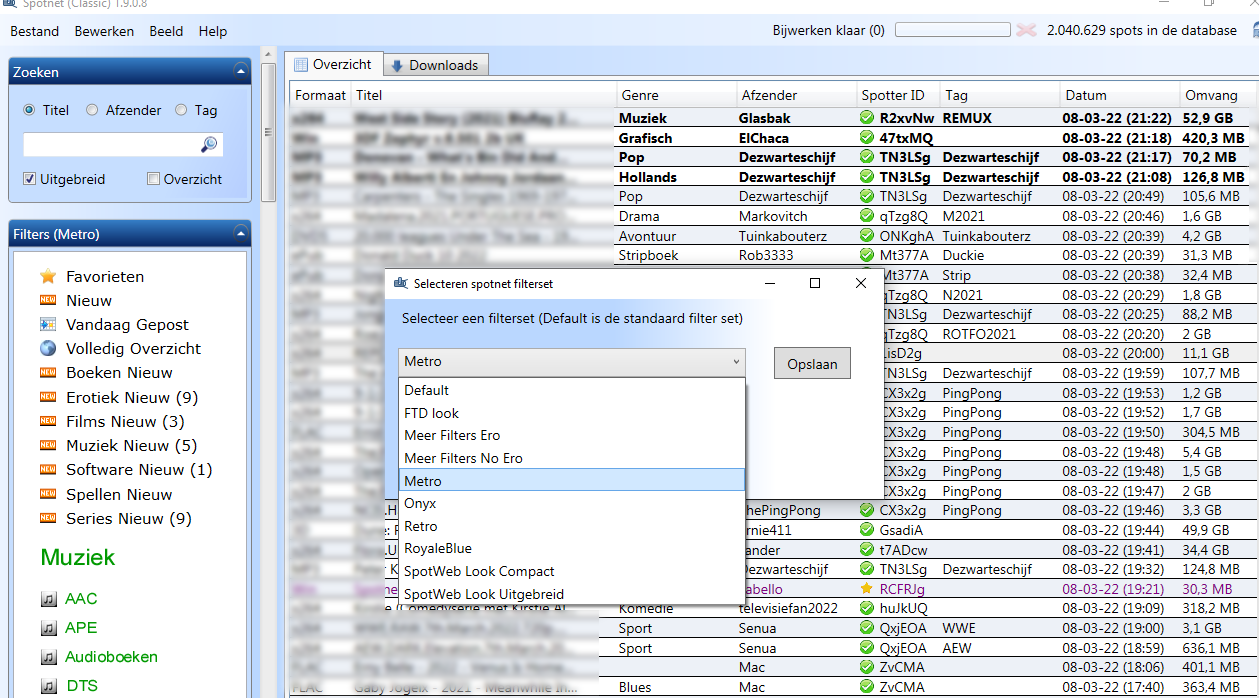Sort by the Datum column header
The image size is (1259, 698).
1119,95
